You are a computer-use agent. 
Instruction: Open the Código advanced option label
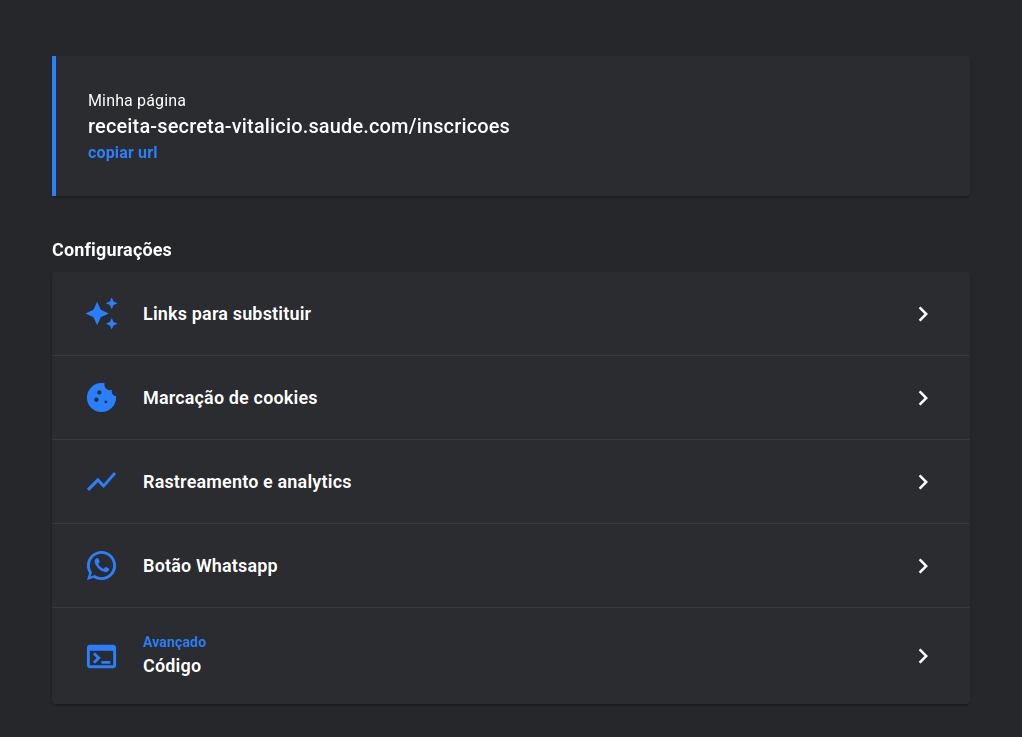coord(172,666)
